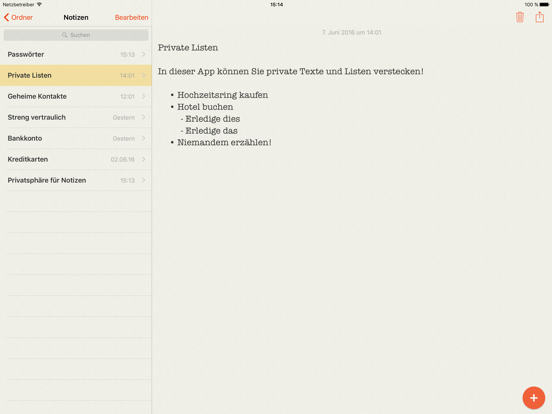Tap the note date 7. Juni 2016

tap(351, 32)
